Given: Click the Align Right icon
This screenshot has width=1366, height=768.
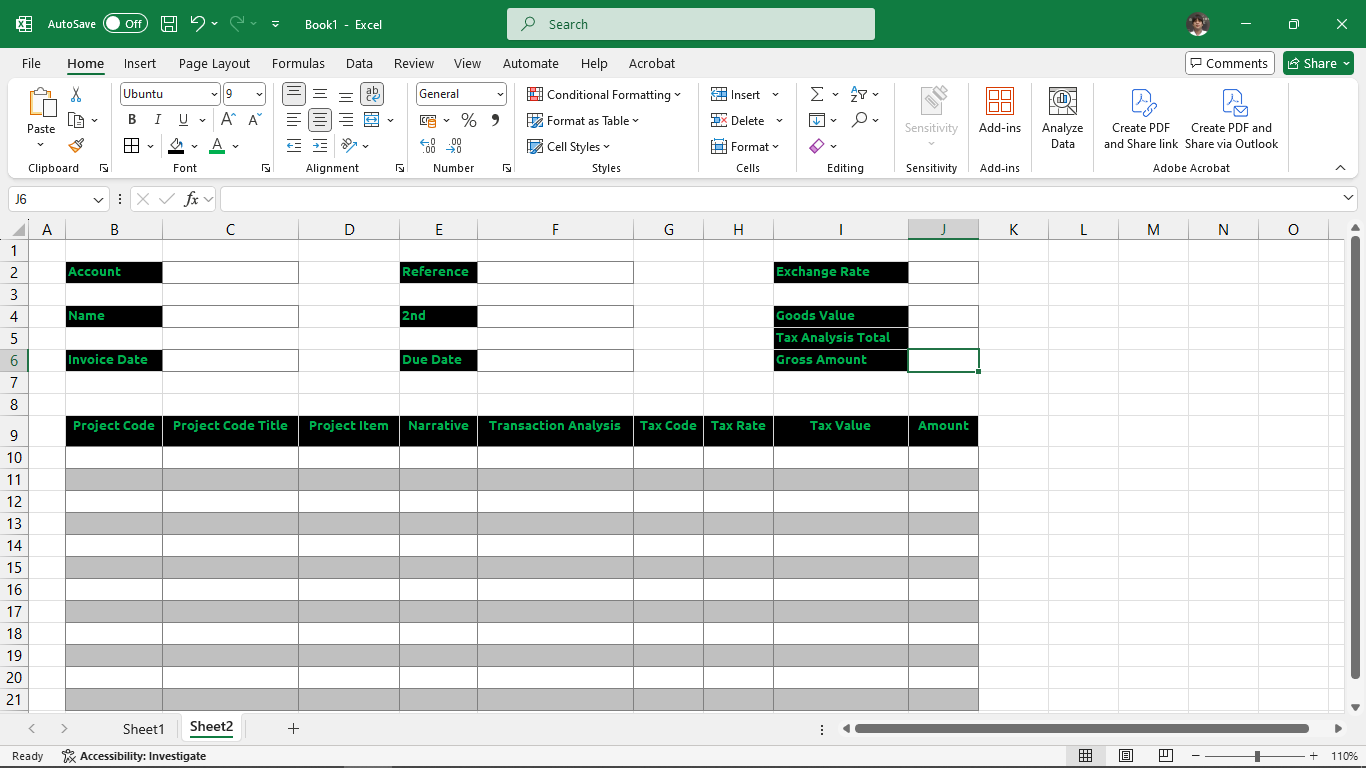Looking at the screenshot, I should [346, 120].
